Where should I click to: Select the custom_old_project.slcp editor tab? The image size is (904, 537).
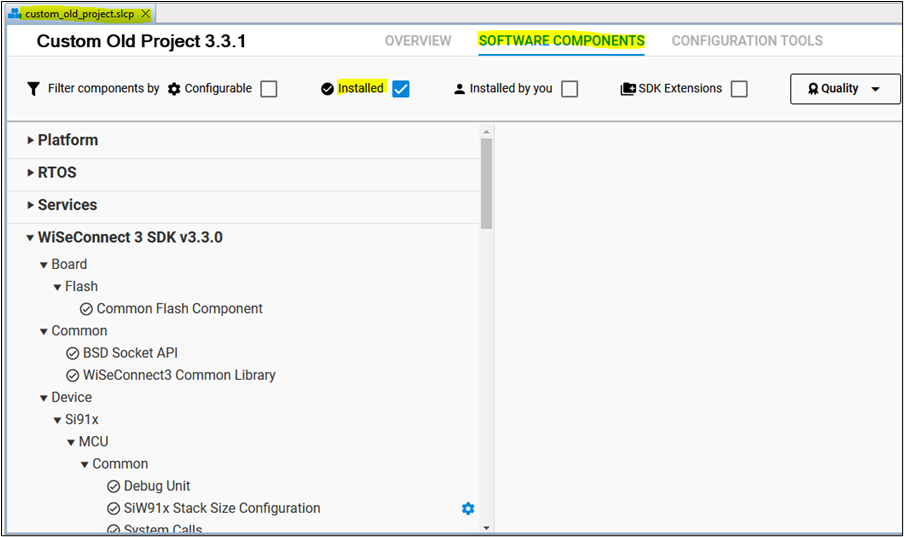(80, 14)
